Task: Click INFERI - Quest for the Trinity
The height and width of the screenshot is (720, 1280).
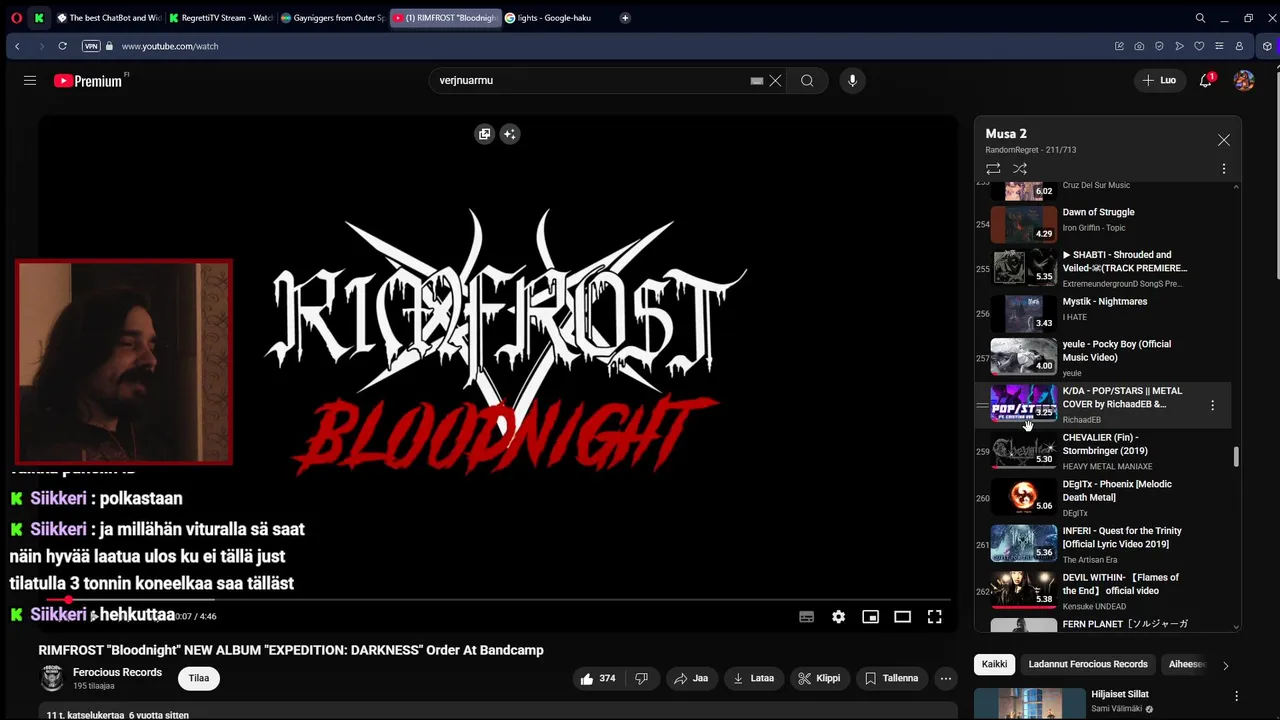Action: coord(1103,545)
